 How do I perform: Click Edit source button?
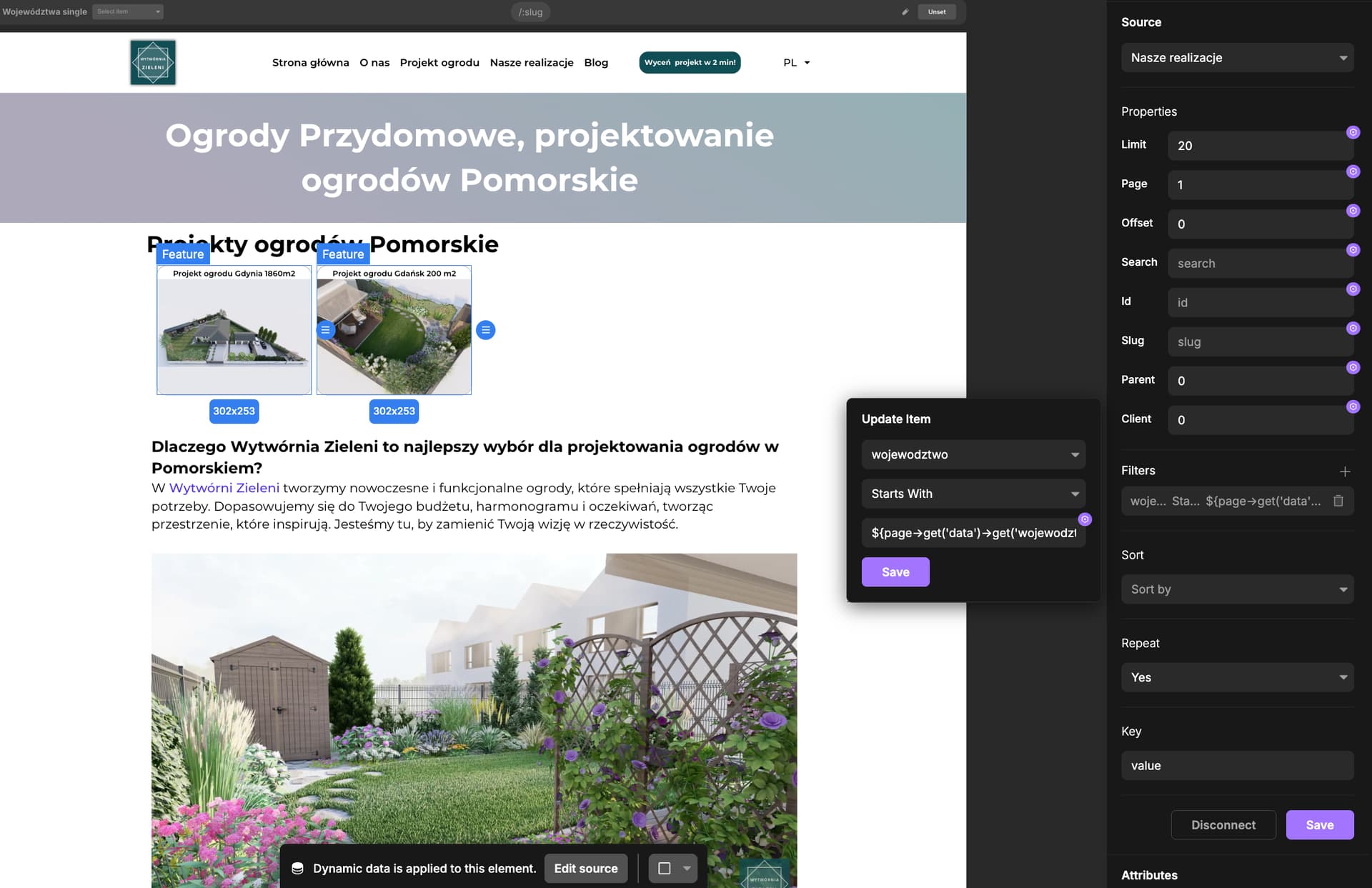586,869
